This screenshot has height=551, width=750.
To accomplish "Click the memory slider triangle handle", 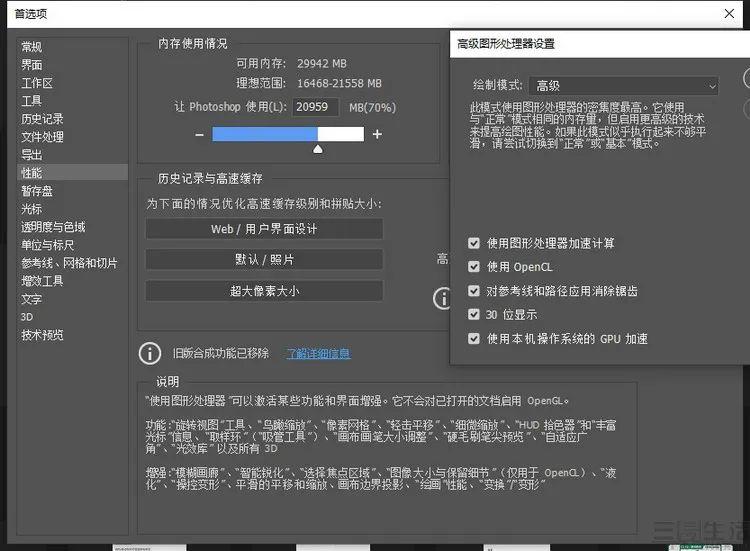I will (318, 149).
